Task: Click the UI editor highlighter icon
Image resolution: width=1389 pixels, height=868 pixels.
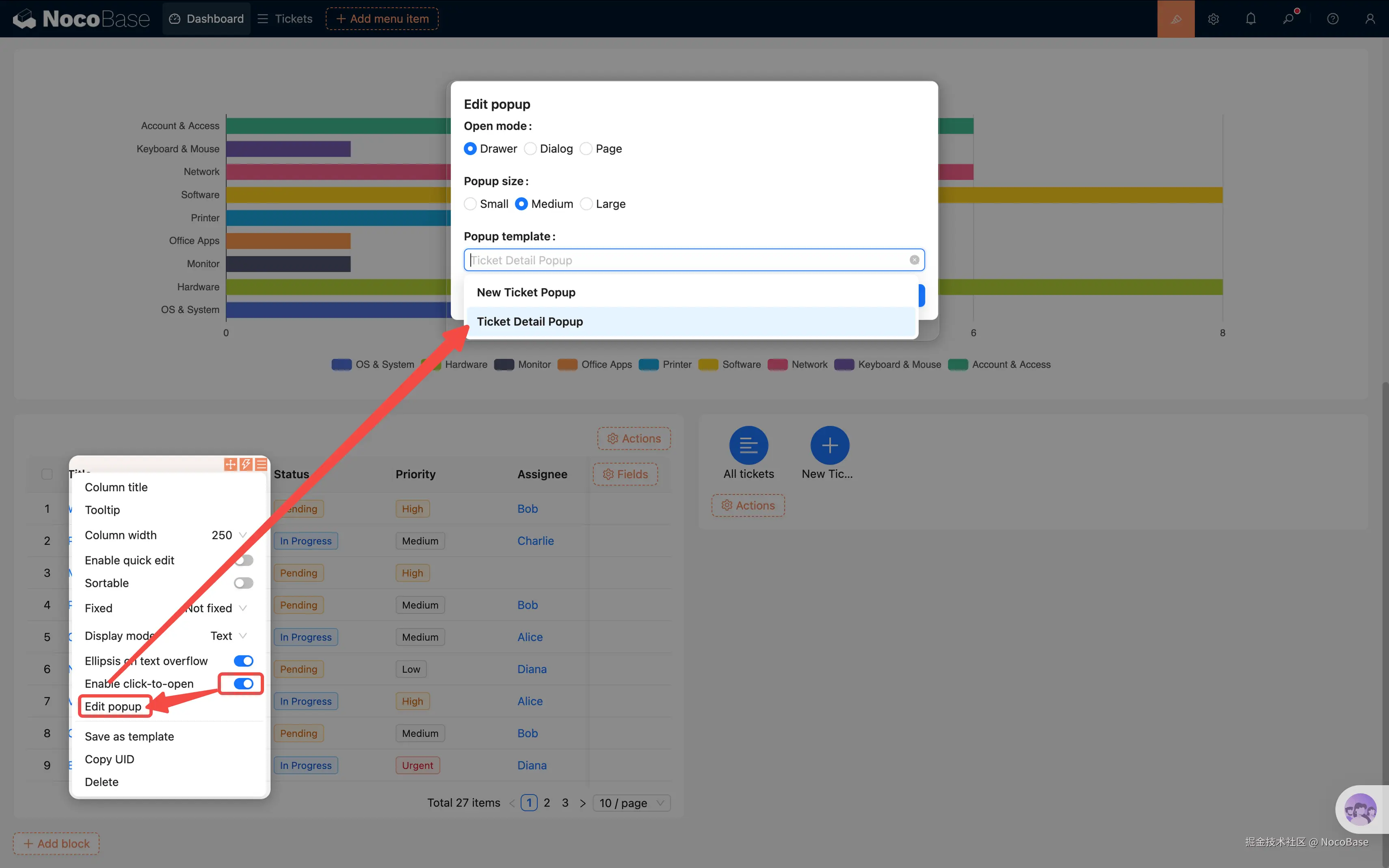Action: [1175, 19]
